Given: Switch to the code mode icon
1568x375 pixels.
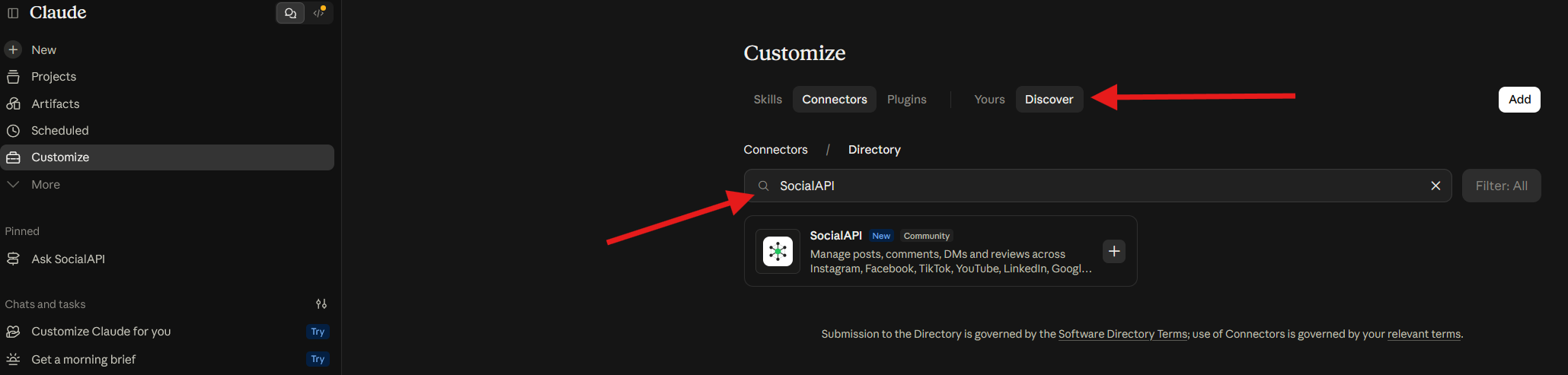Looking at the screenshot, I should tap(319, 13).
